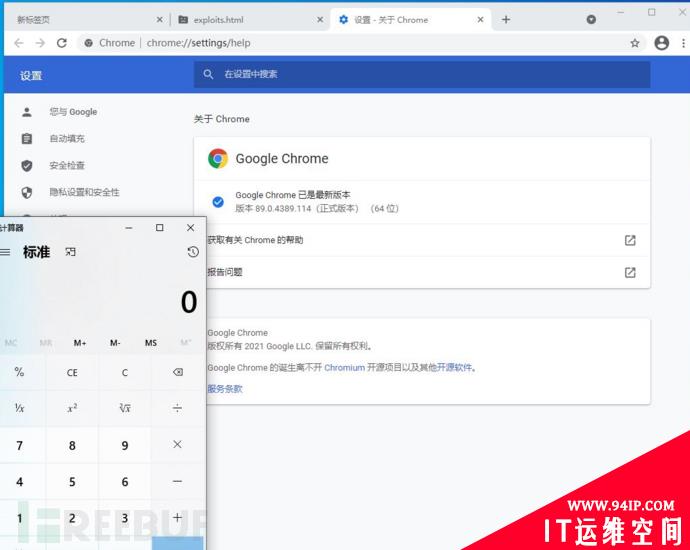Open the Chrome profile avatar icon
Image resolution: width=690 pixels, height=550 pixels.
coord(661,43)
